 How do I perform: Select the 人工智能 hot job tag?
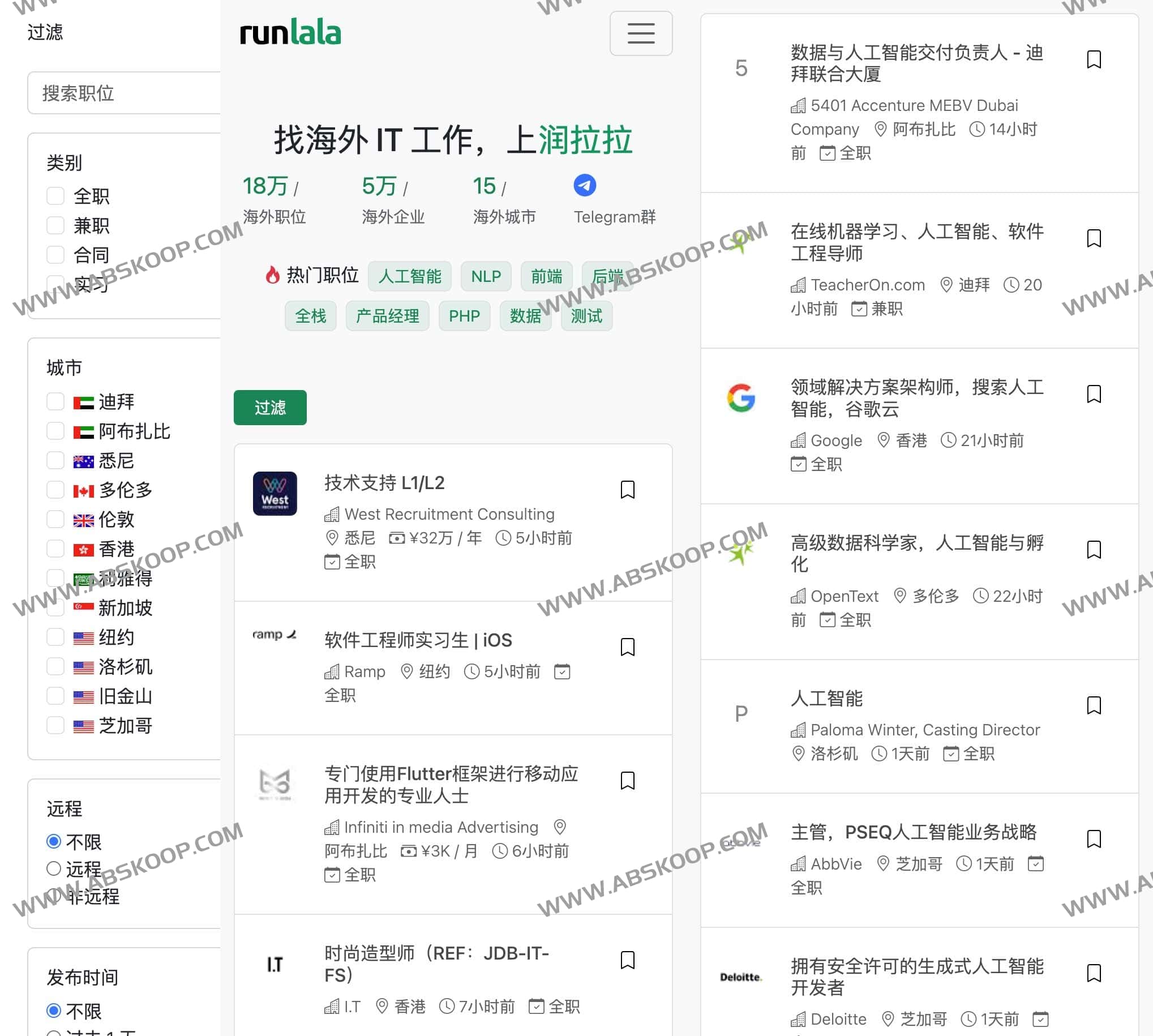coord(409,276)
